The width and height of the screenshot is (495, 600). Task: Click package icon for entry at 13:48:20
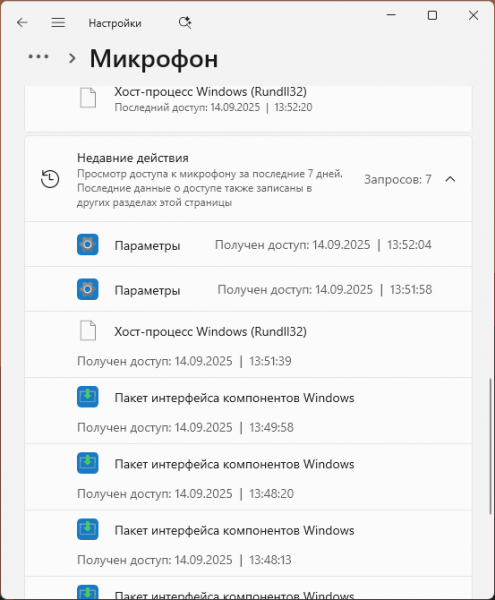tap(88, 463)
